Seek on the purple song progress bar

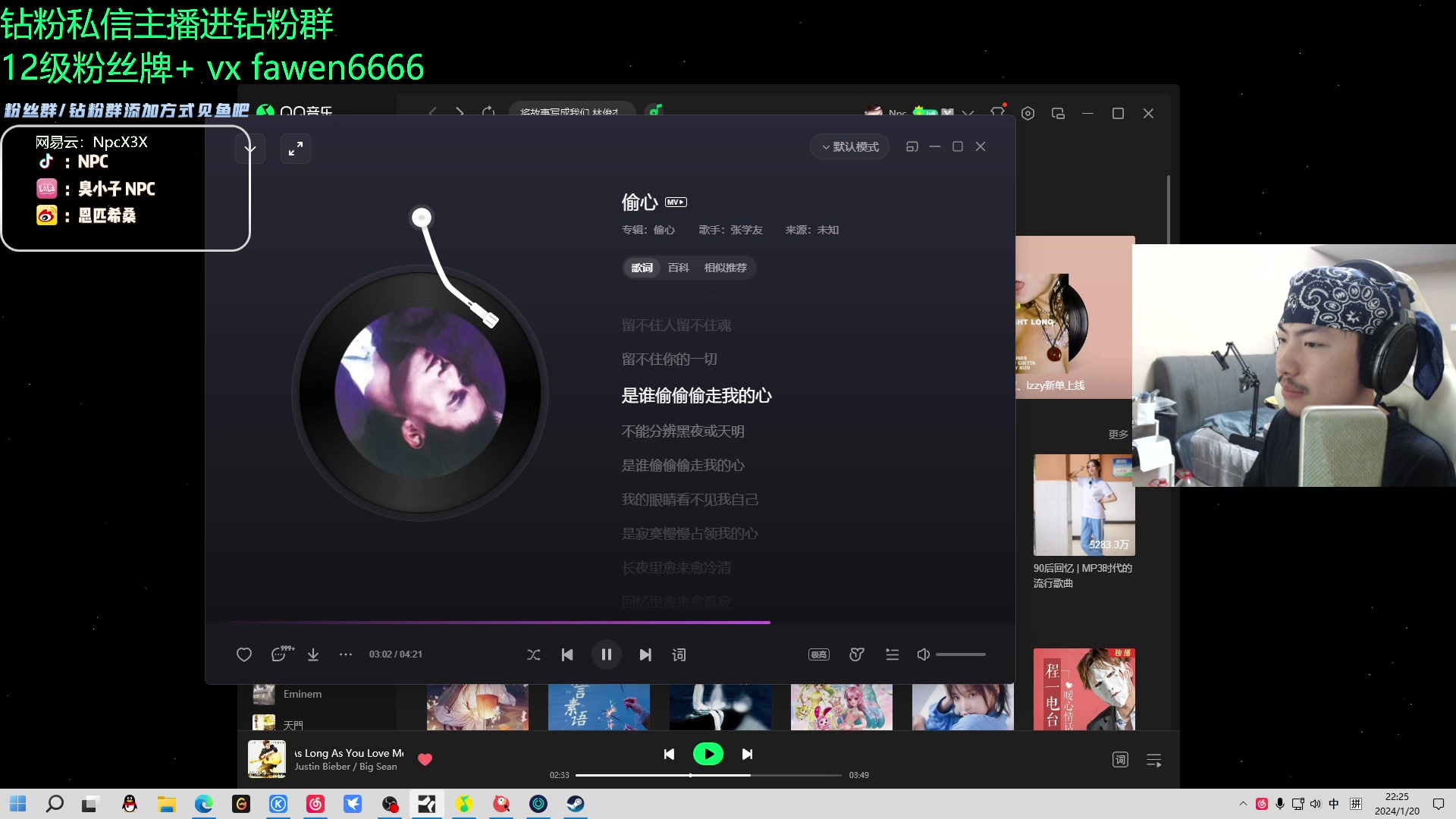(610, 623)
